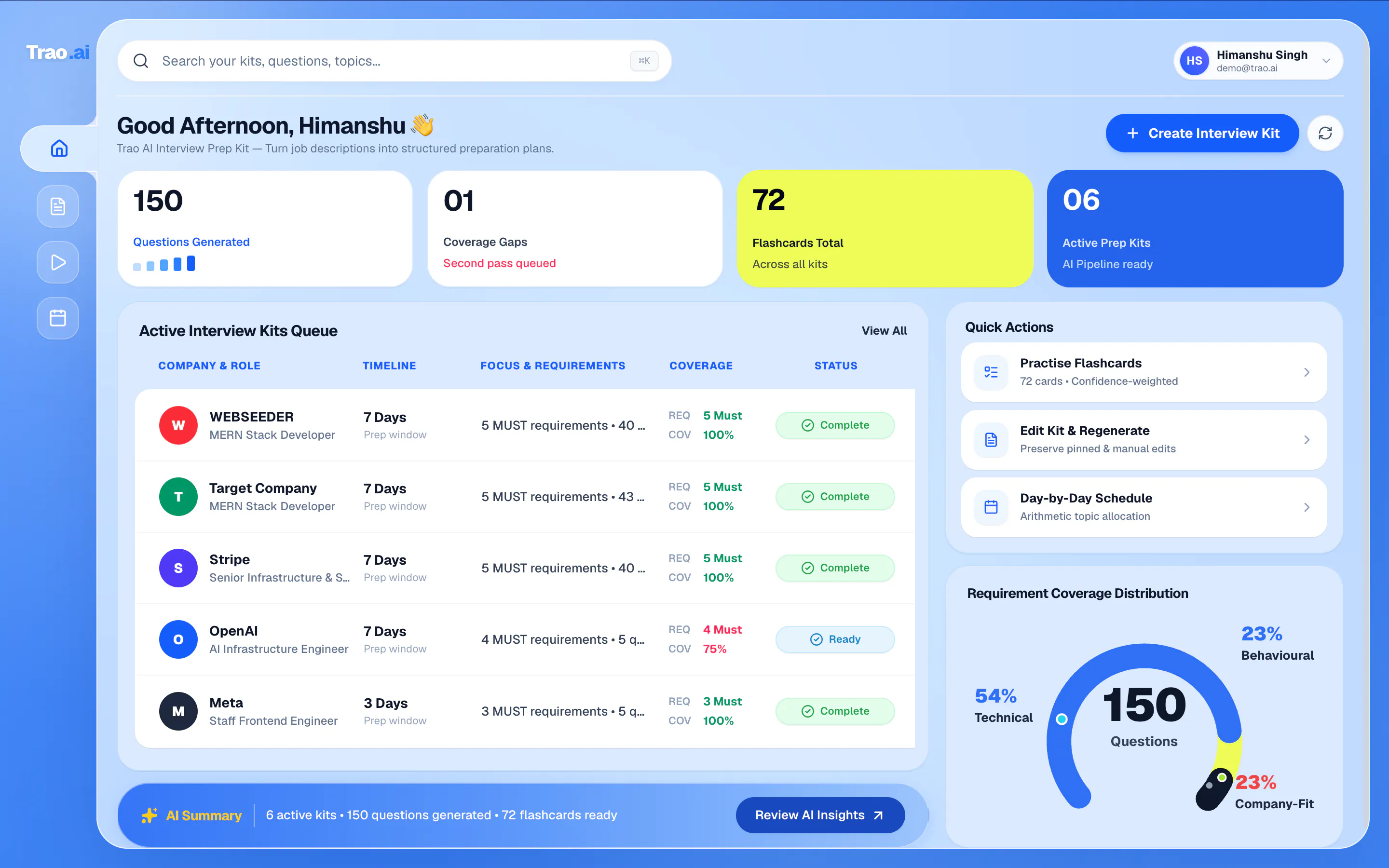
Task: Click the Trao.ai logo
Action: click(57, 52)
